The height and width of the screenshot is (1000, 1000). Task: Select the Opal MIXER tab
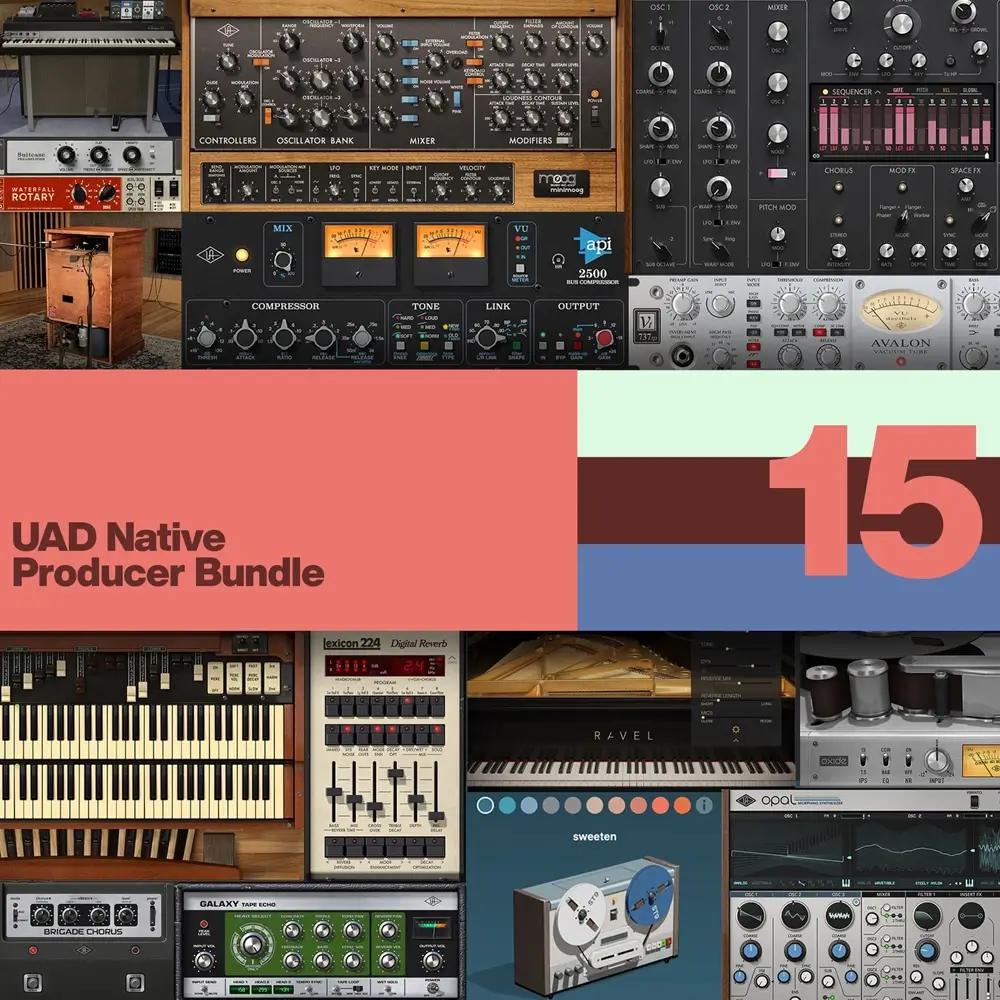883,895
